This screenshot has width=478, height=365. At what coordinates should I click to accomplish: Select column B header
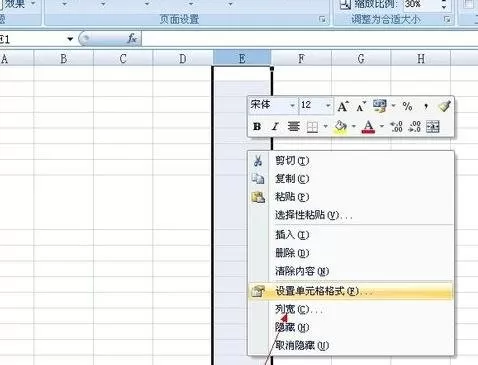tap(64, 58)
